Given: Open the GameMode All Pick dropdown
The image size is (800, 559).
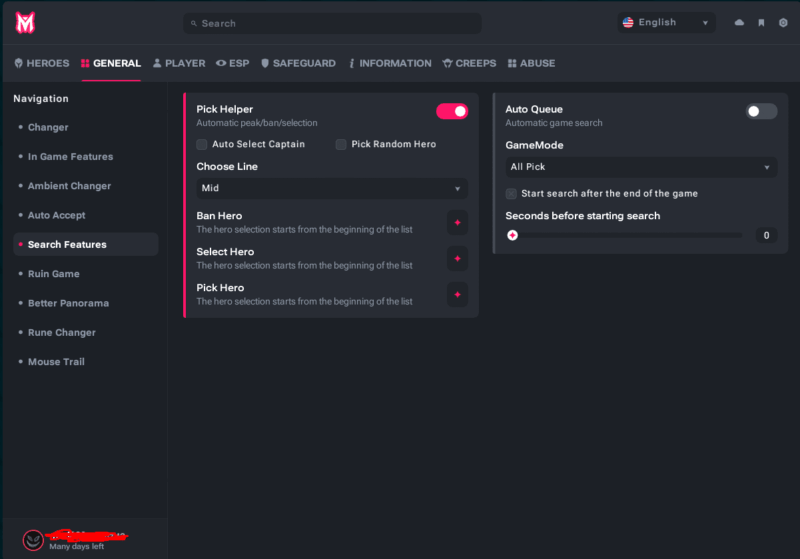Looking at the screenshot, I should tap(641, 167).
